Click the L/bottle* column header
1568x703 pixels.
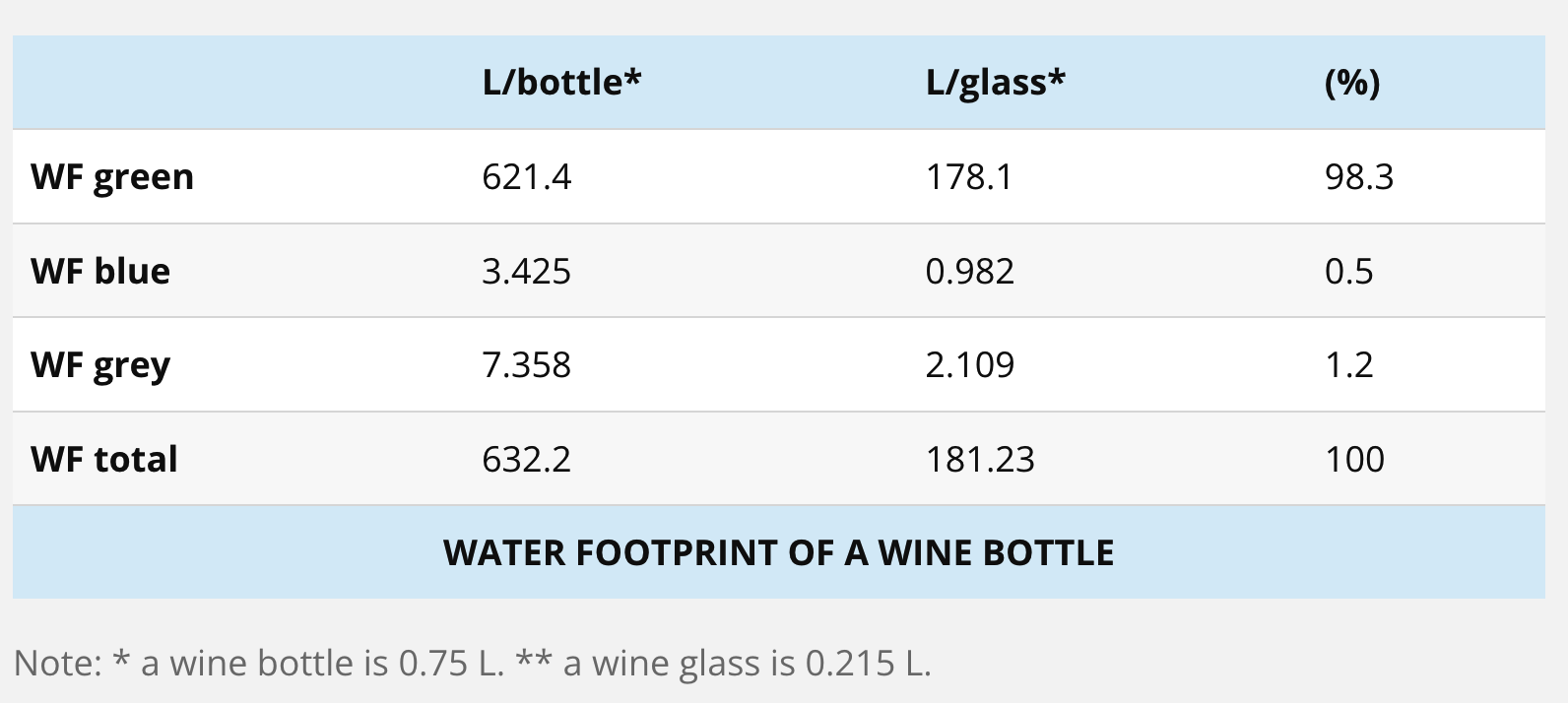[x=561, y=83]
